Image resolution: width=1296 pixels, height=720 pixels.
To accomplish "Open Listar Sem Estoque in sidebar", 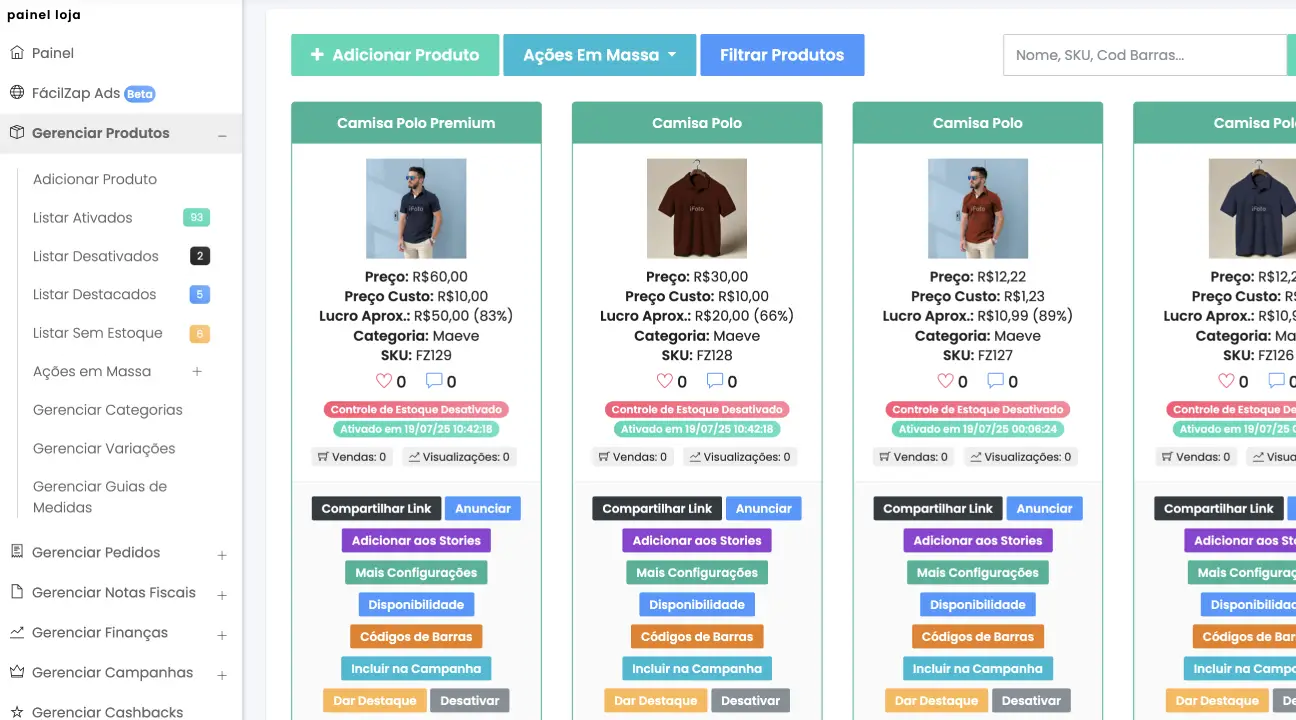I will 98,333.
